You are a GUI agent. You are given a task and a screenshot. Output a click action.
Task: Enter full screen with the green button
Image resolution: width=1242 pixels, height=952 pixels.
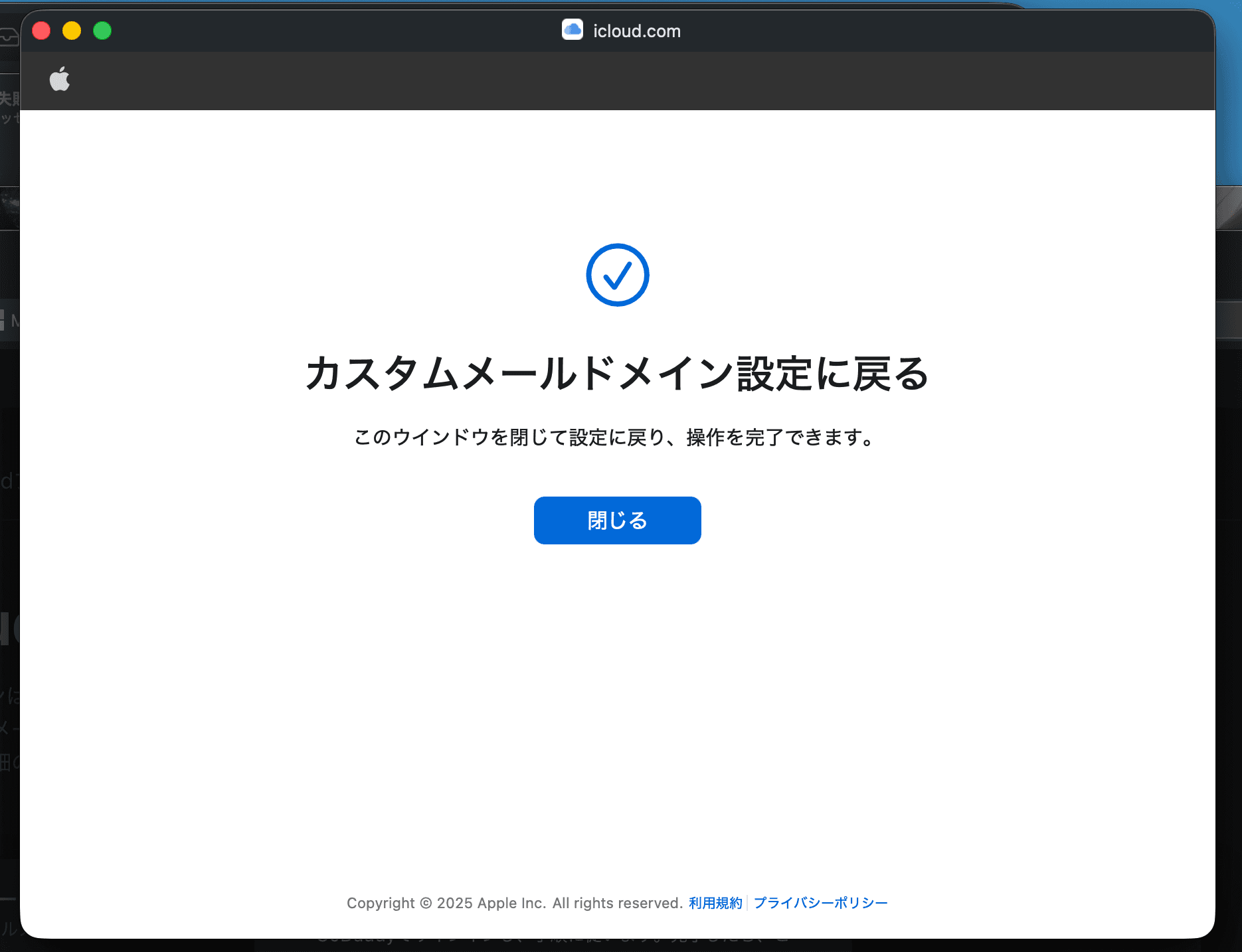(x=102, y=31)
